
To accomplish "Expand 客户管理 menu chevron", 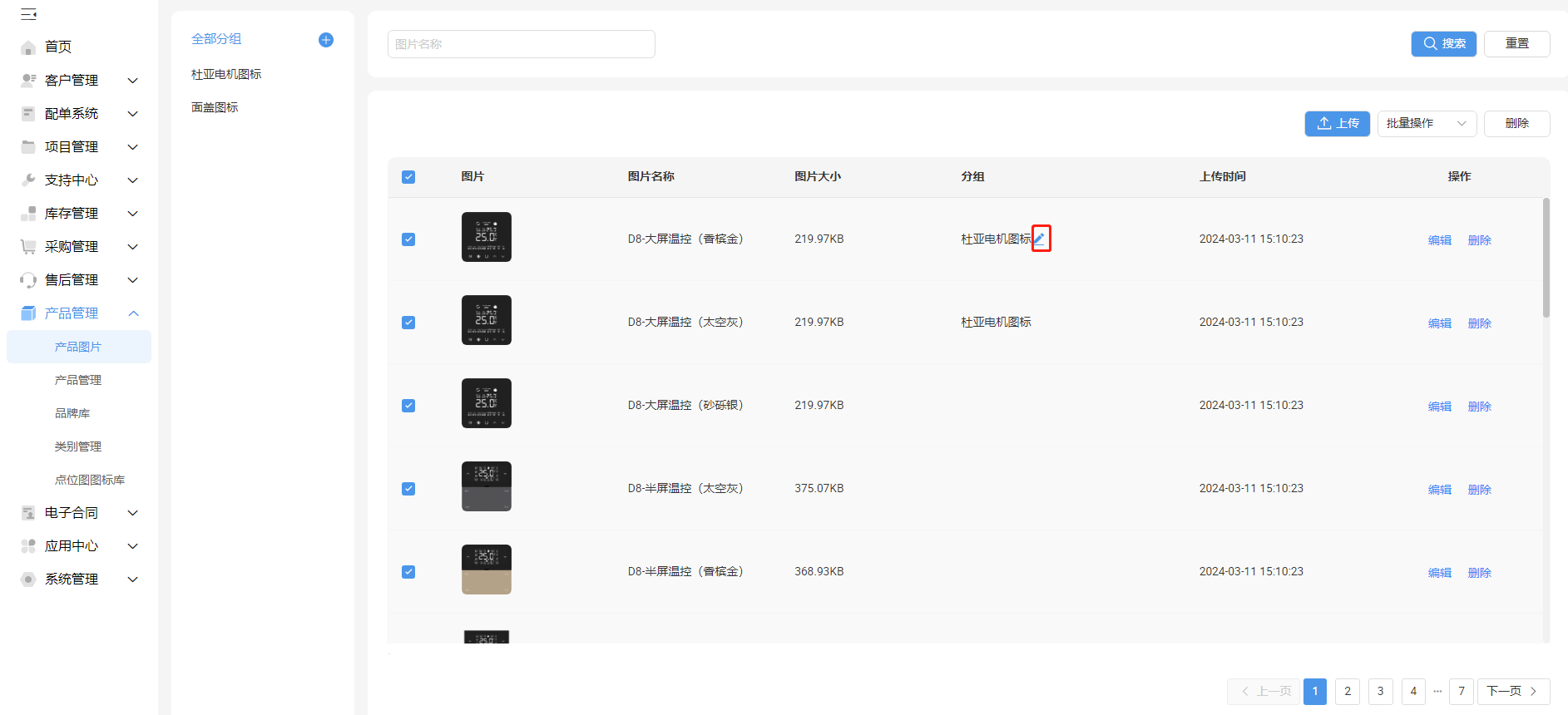I will click(x=132, y=81).
